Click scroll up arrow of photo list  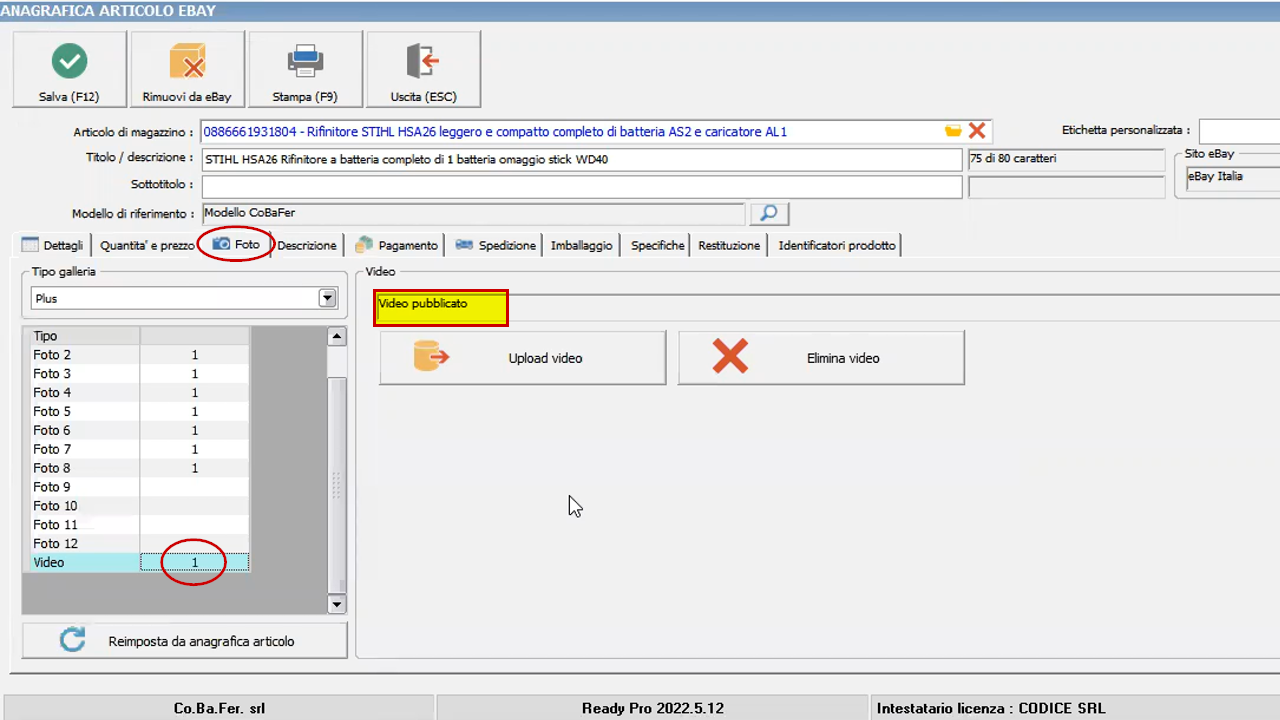(x=337, y=337)
